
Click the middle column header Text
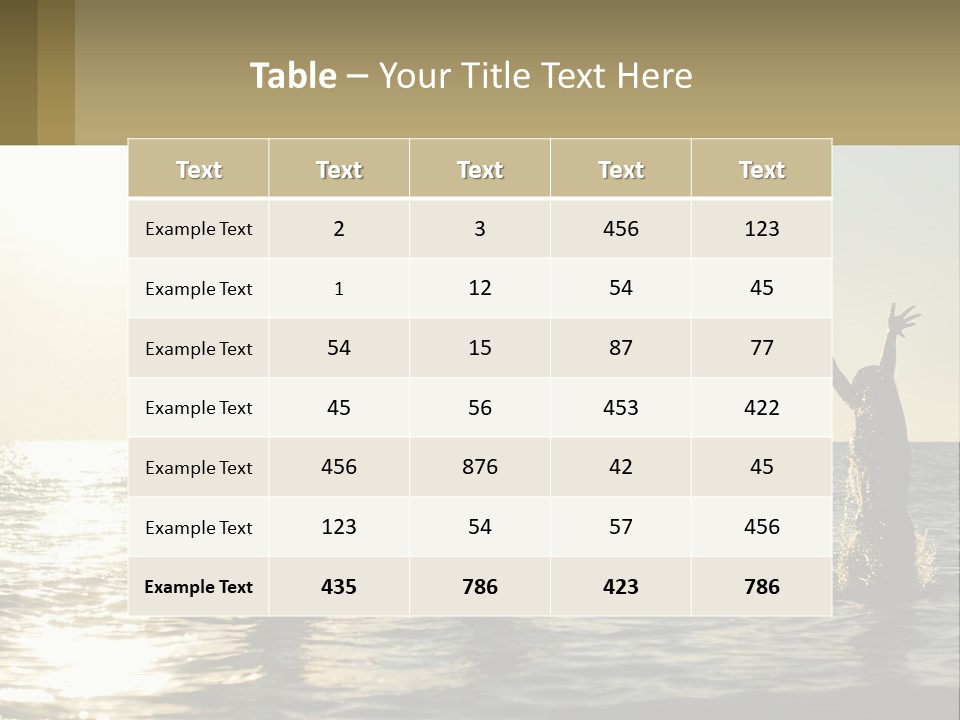coord(480,170)
